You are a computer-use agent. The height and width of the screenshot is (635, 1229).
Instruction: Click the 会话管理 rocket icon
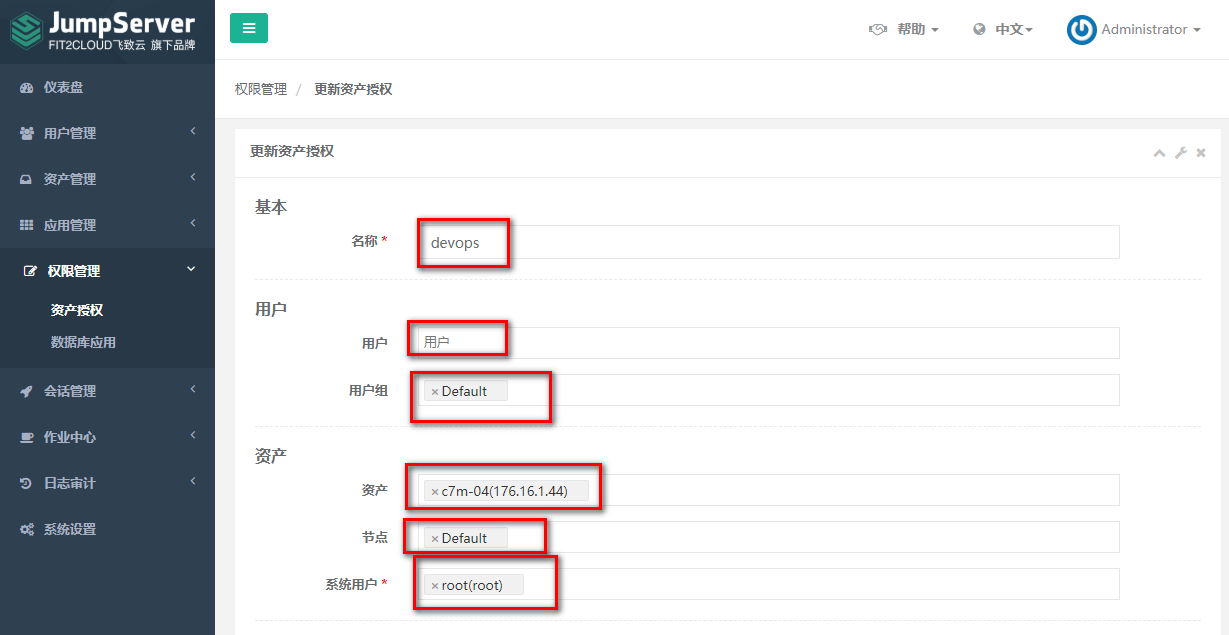pos(27,391)
